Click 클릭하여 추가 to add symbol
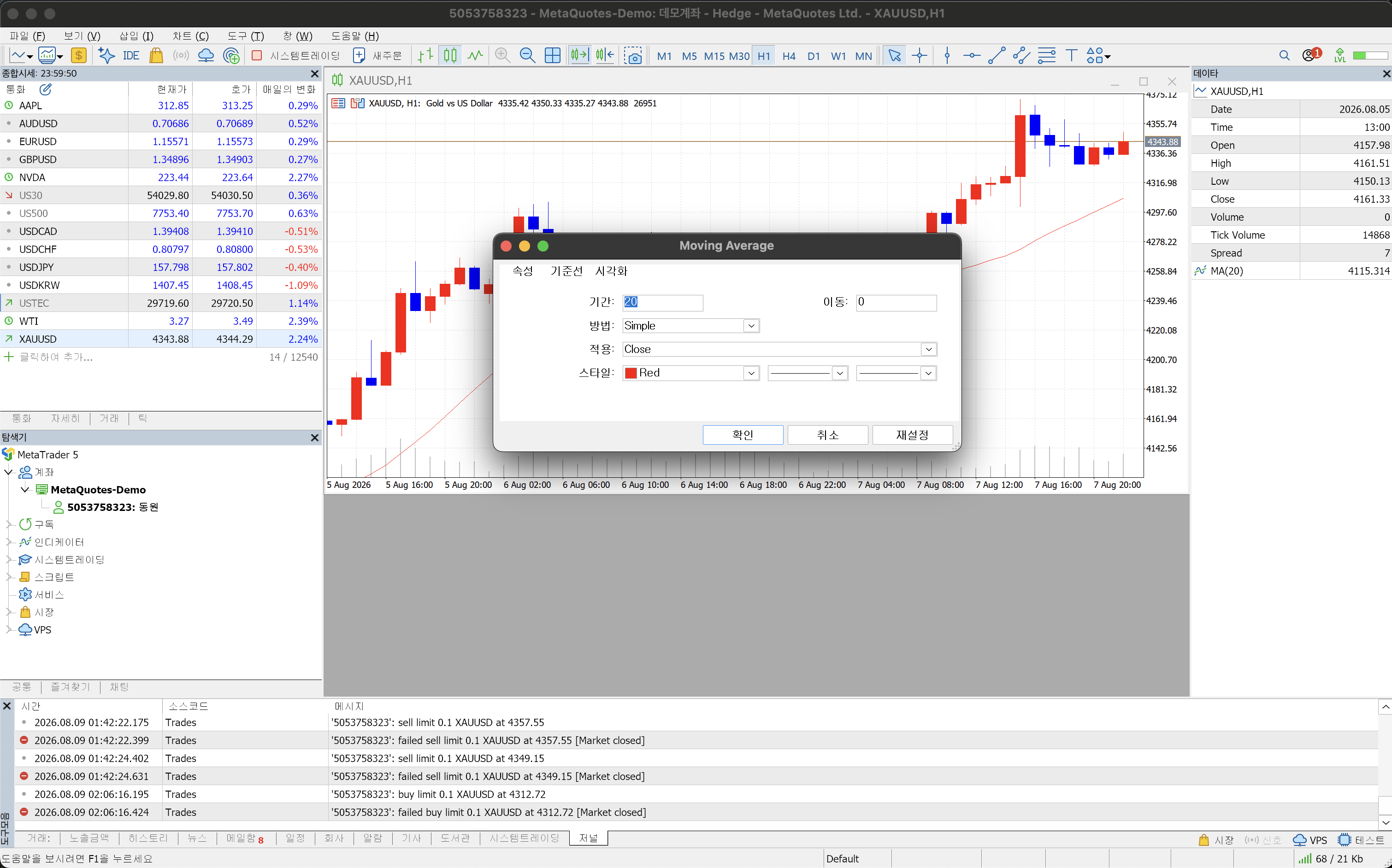Image resolution: width=1392 pixels, height=868 pixels. coord(56,357)
